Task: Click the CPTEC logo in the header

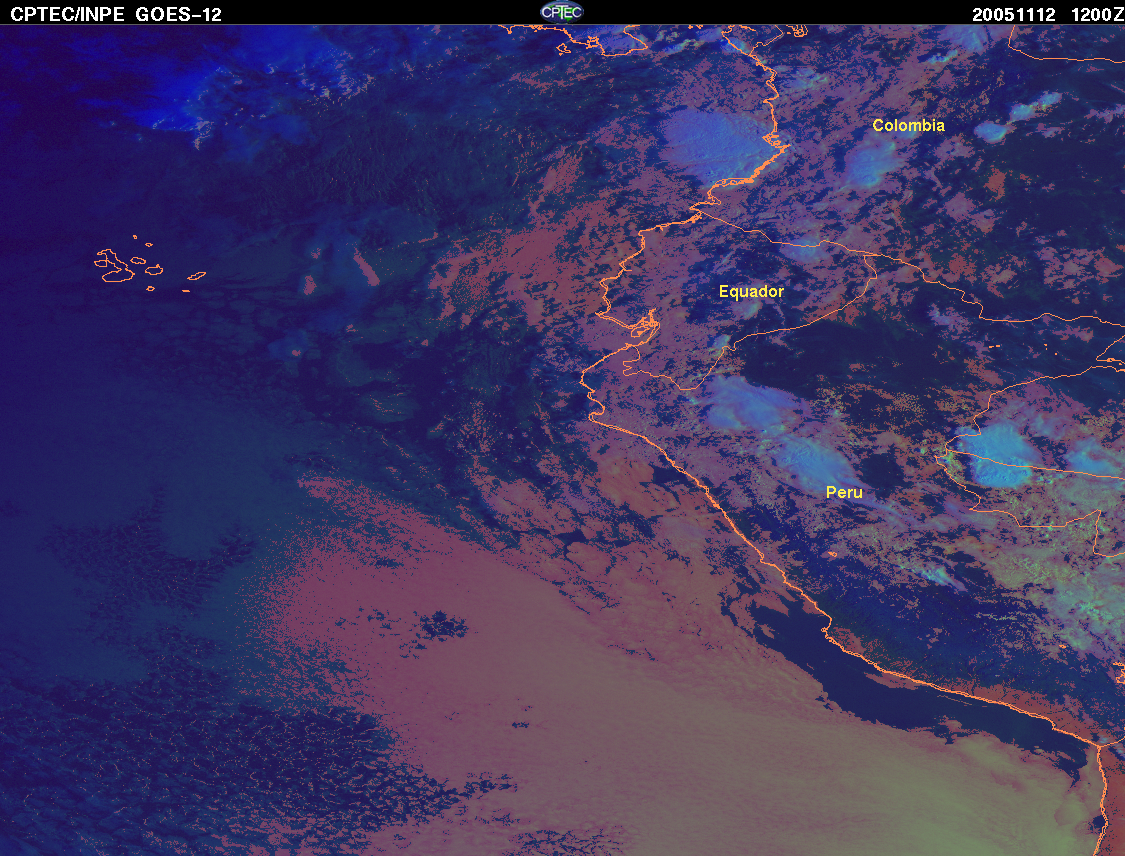Action: (562, 11)
